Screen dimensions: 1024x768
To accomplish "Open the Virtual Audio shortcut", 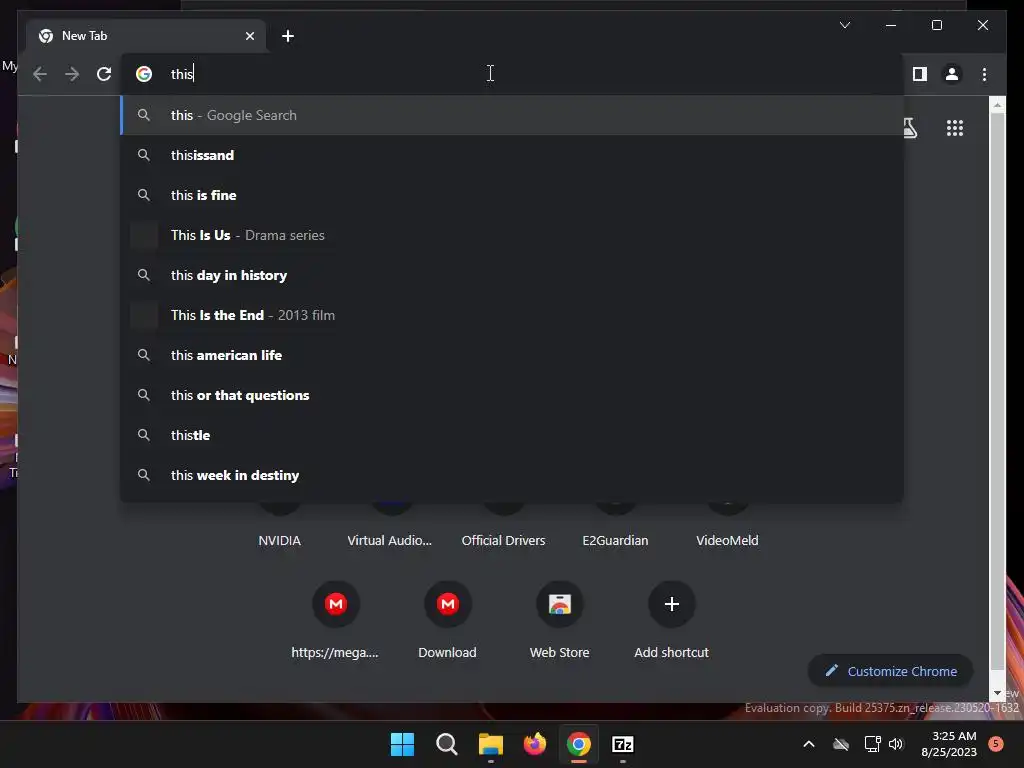I will coord(389,540).
